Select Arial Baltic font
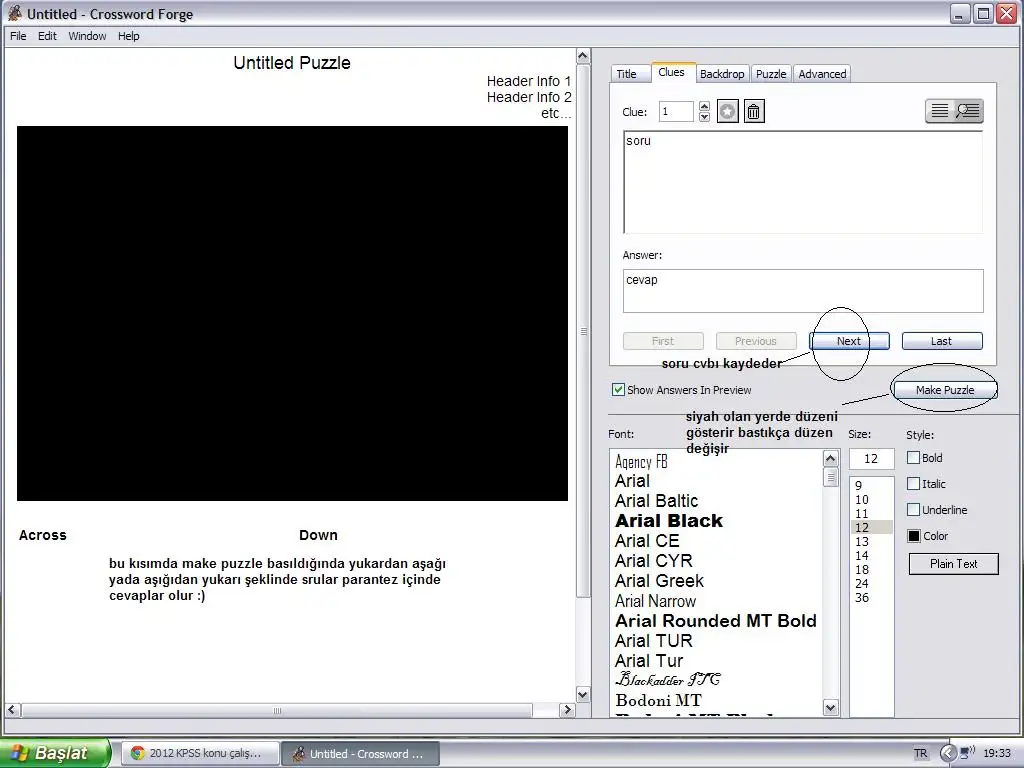This screenshot has height=768, width=1024. pyautogui.click(x=656, y=501)
